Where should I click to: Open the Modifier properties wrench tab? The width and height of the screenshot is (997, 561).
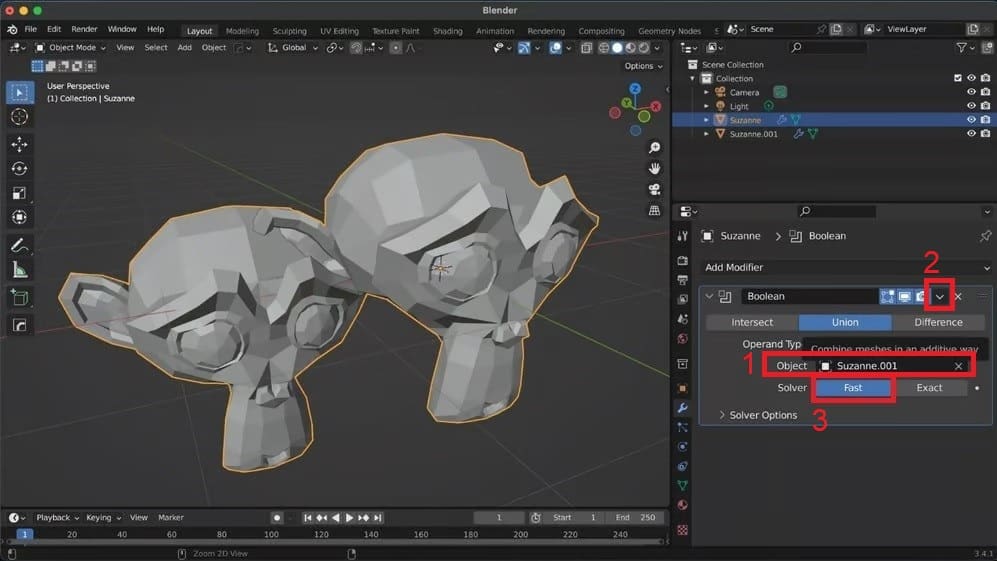click(682, 408)
